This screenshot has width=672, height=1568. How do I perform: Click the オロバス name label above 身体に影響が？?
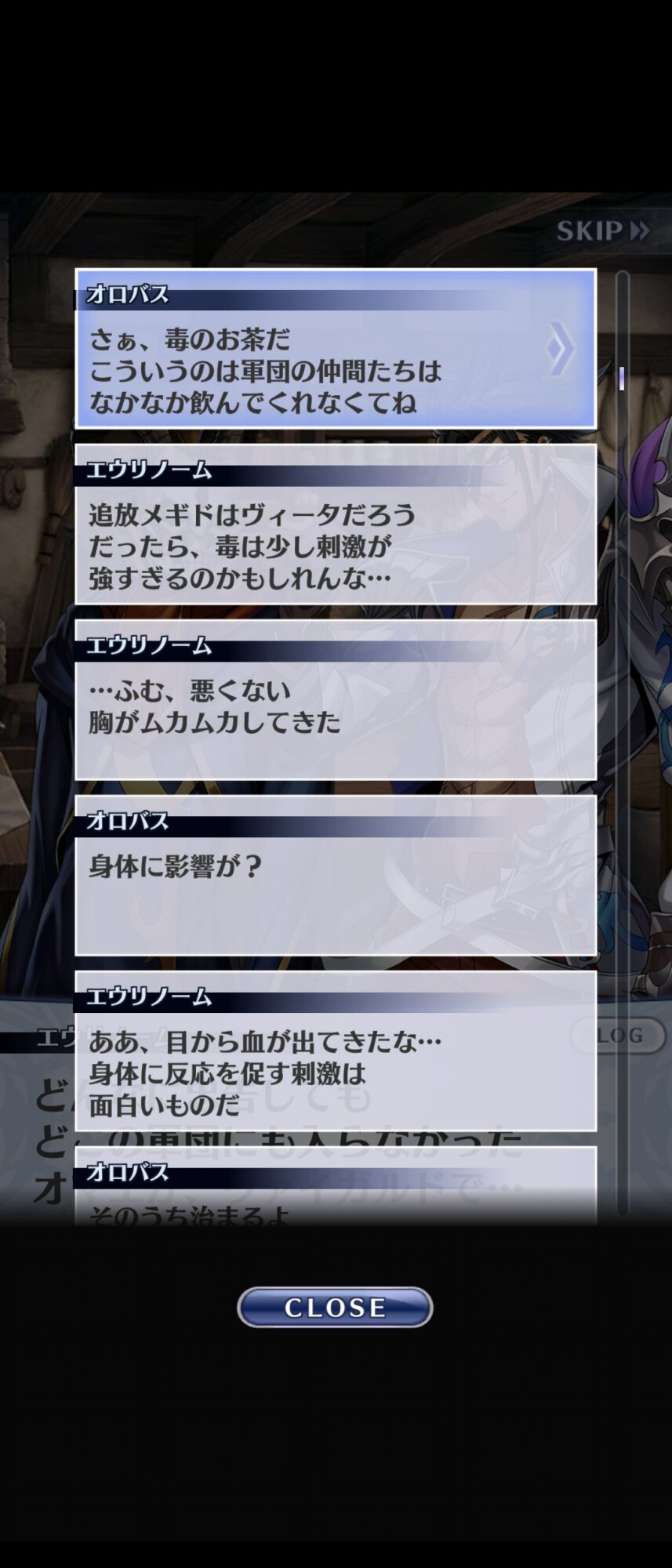[127, 822]
